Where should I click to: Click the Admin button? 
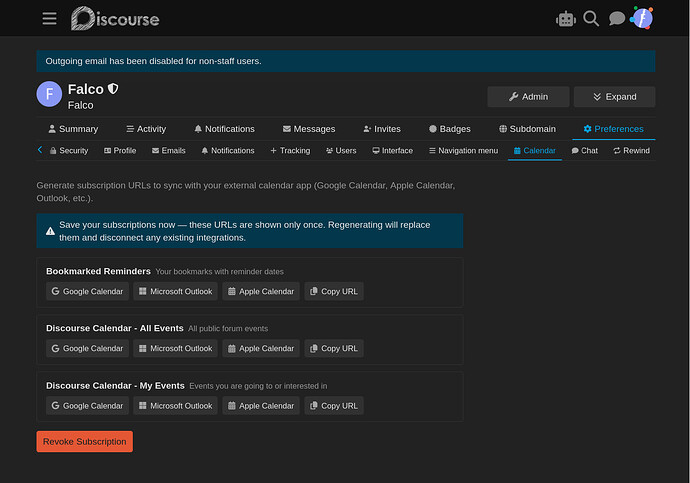(x=528, y=97)
